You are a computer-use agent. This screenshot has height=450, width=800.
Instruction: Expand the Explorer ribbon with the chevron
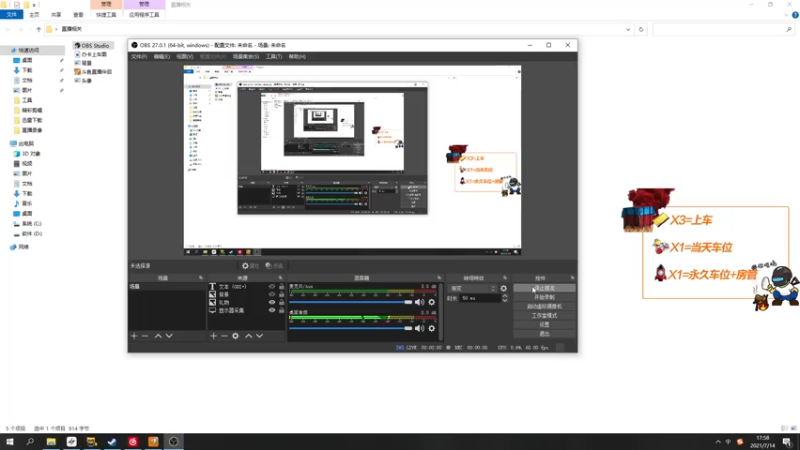[786, 15]
